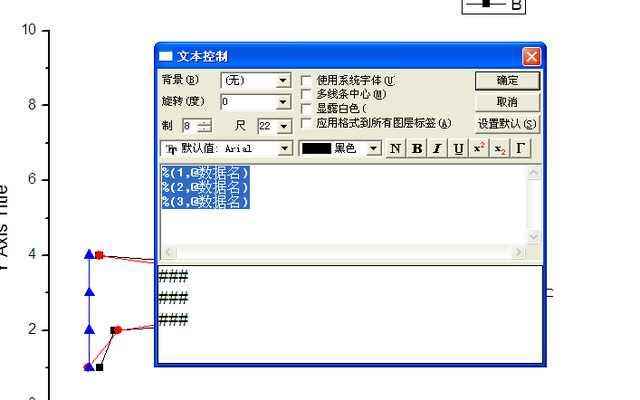Screen dimensions: 640x400
Task: Click the Y Axis Title label
Action: click(3, 228)
